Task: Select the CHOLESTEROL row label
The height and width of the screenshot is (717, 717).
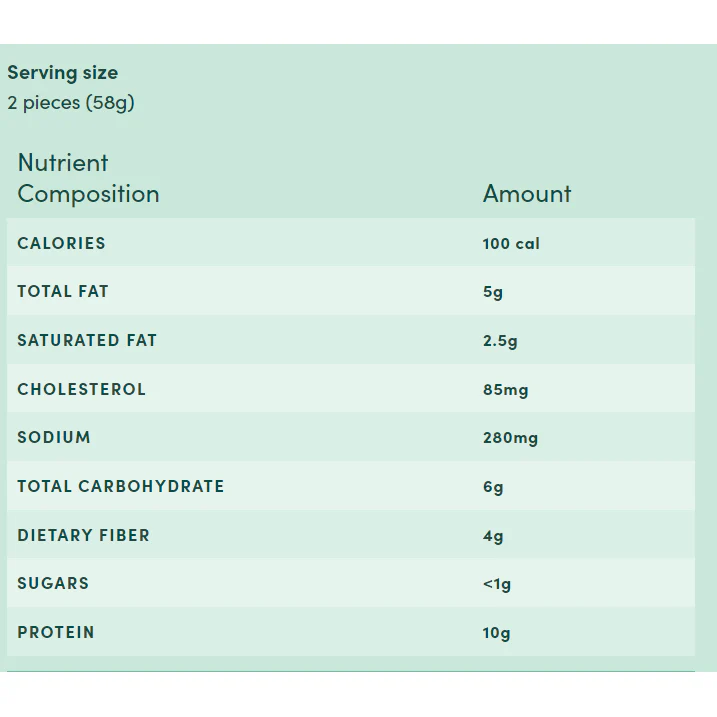Action: click(82, 389)
